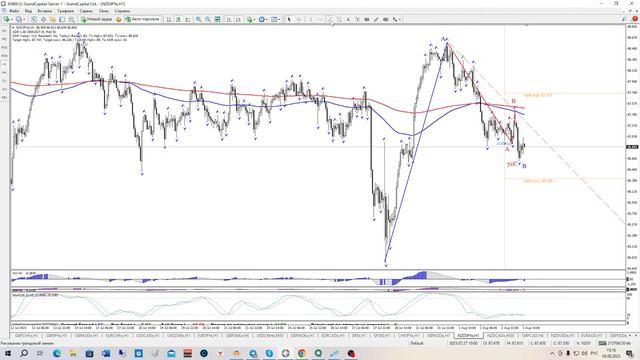Select the Crosshair tool
640x360 pixels.
[x=299, y=19]
